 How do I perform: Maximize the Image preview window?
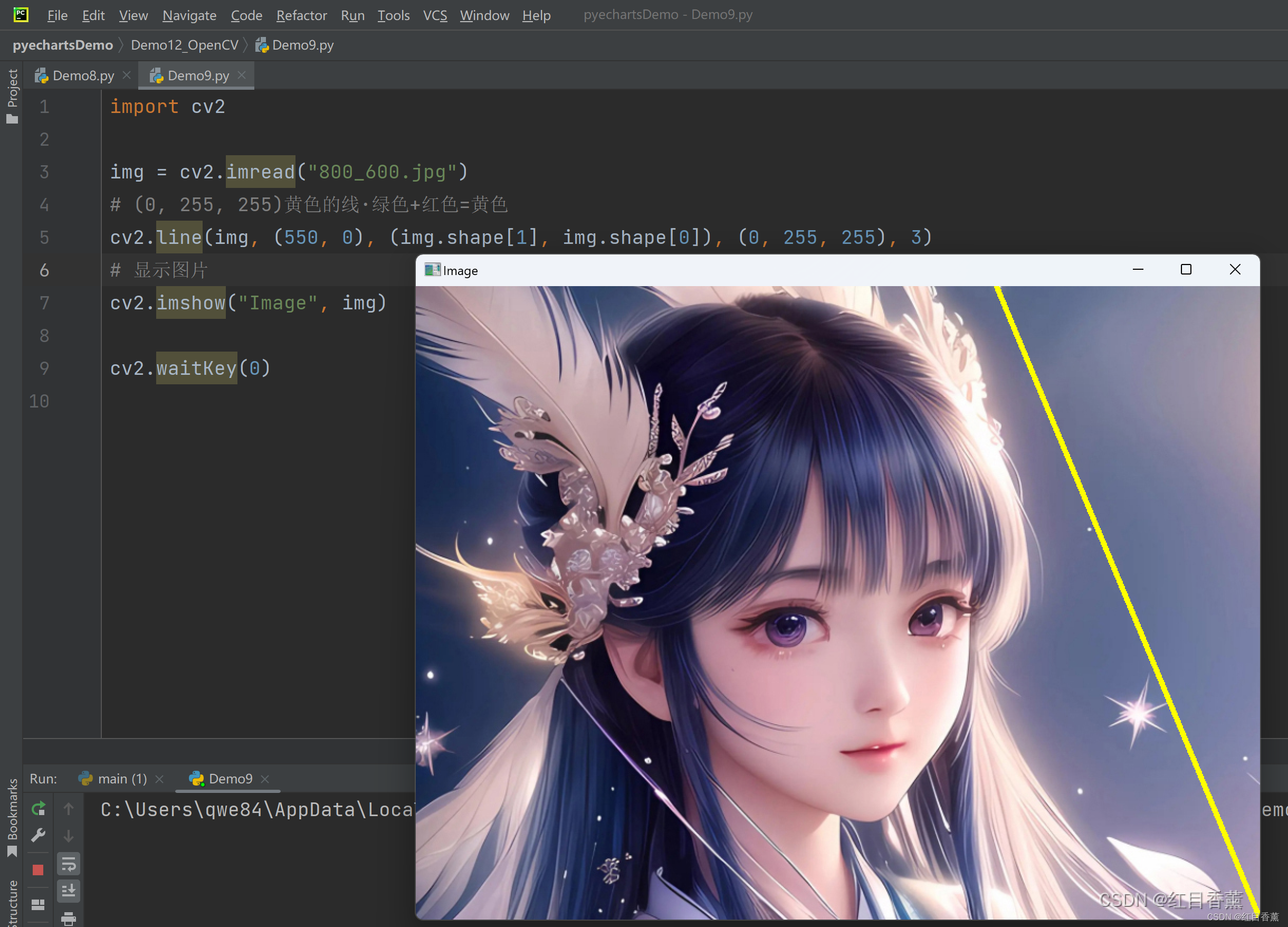(x=1186, y=270)
